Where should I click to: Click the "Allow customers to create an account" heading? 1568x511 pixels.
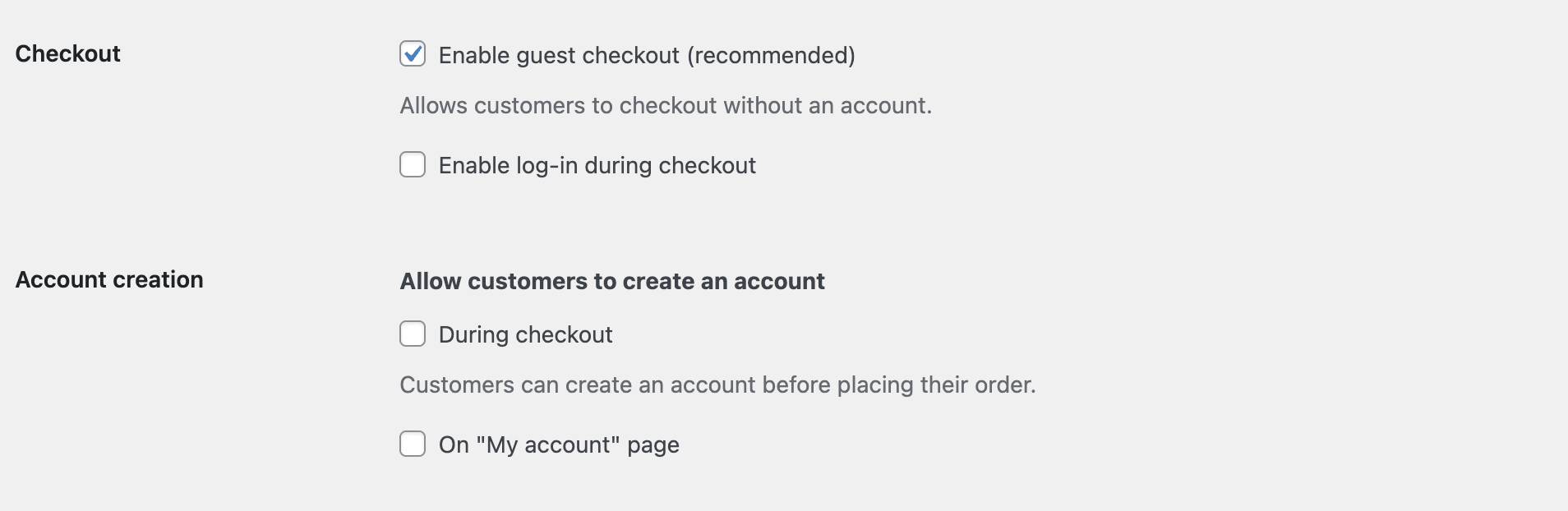pos(611,281)
